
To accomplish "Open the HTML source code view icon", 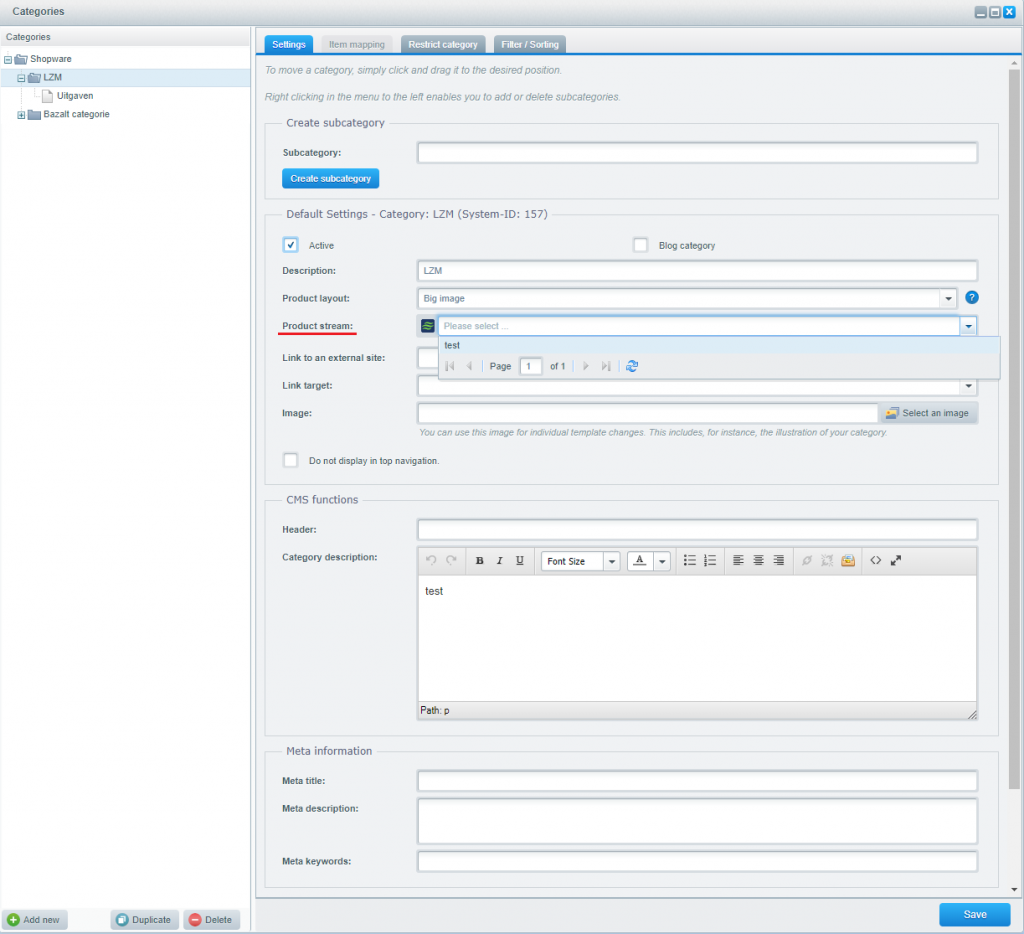I will point(874,560).
